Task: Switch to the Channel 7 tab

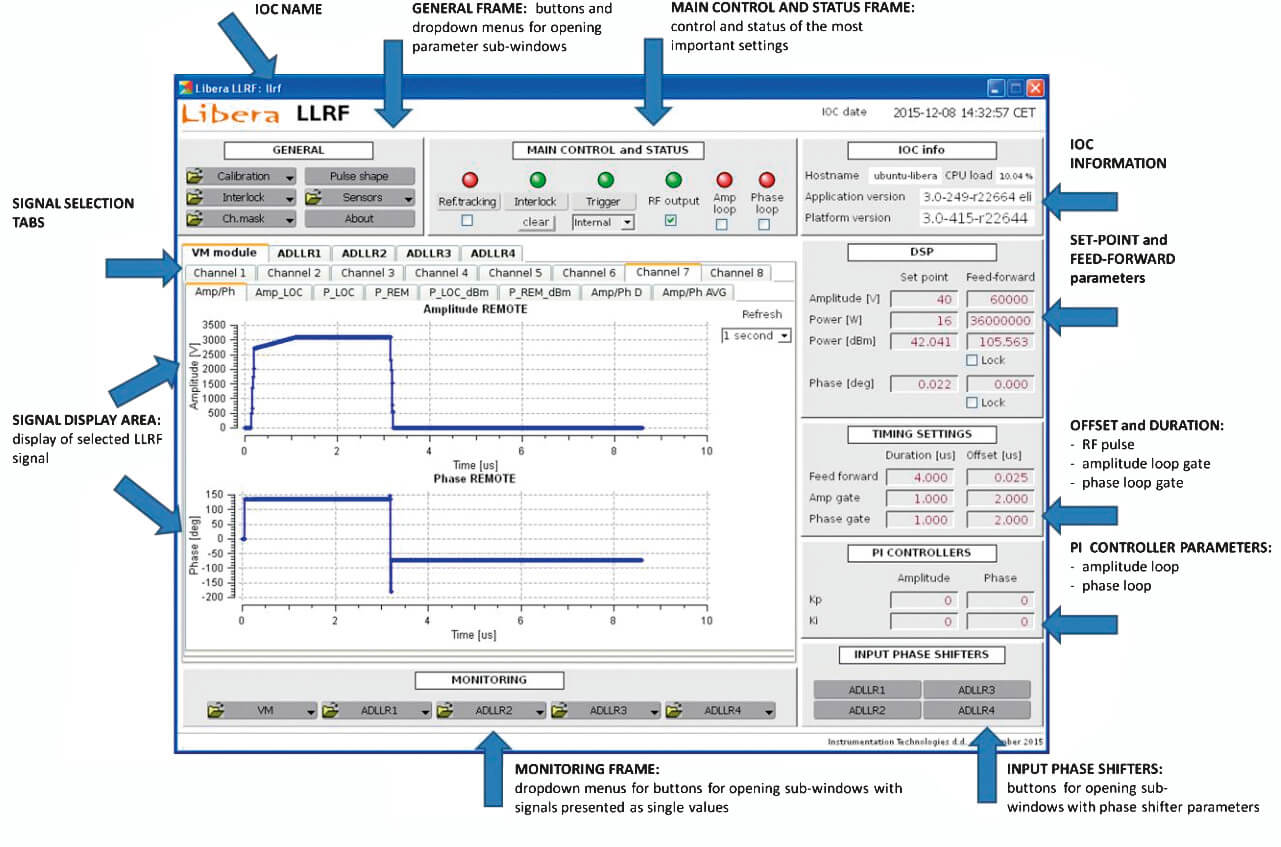Action: click(663, 272)
